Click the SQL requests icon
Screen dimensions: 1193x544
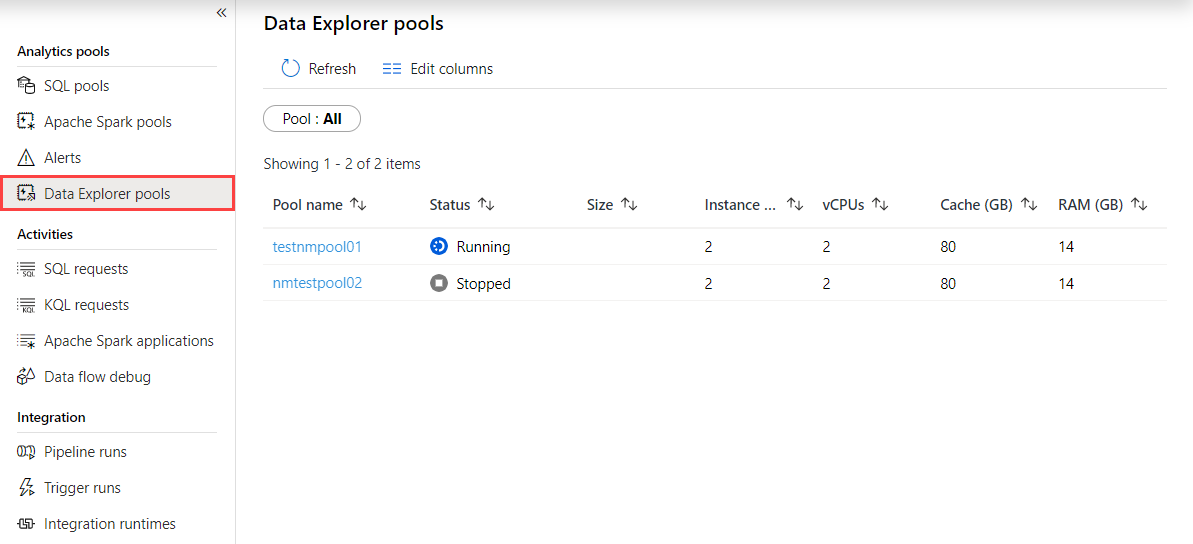pyautogui.click(x=26, y=269)
